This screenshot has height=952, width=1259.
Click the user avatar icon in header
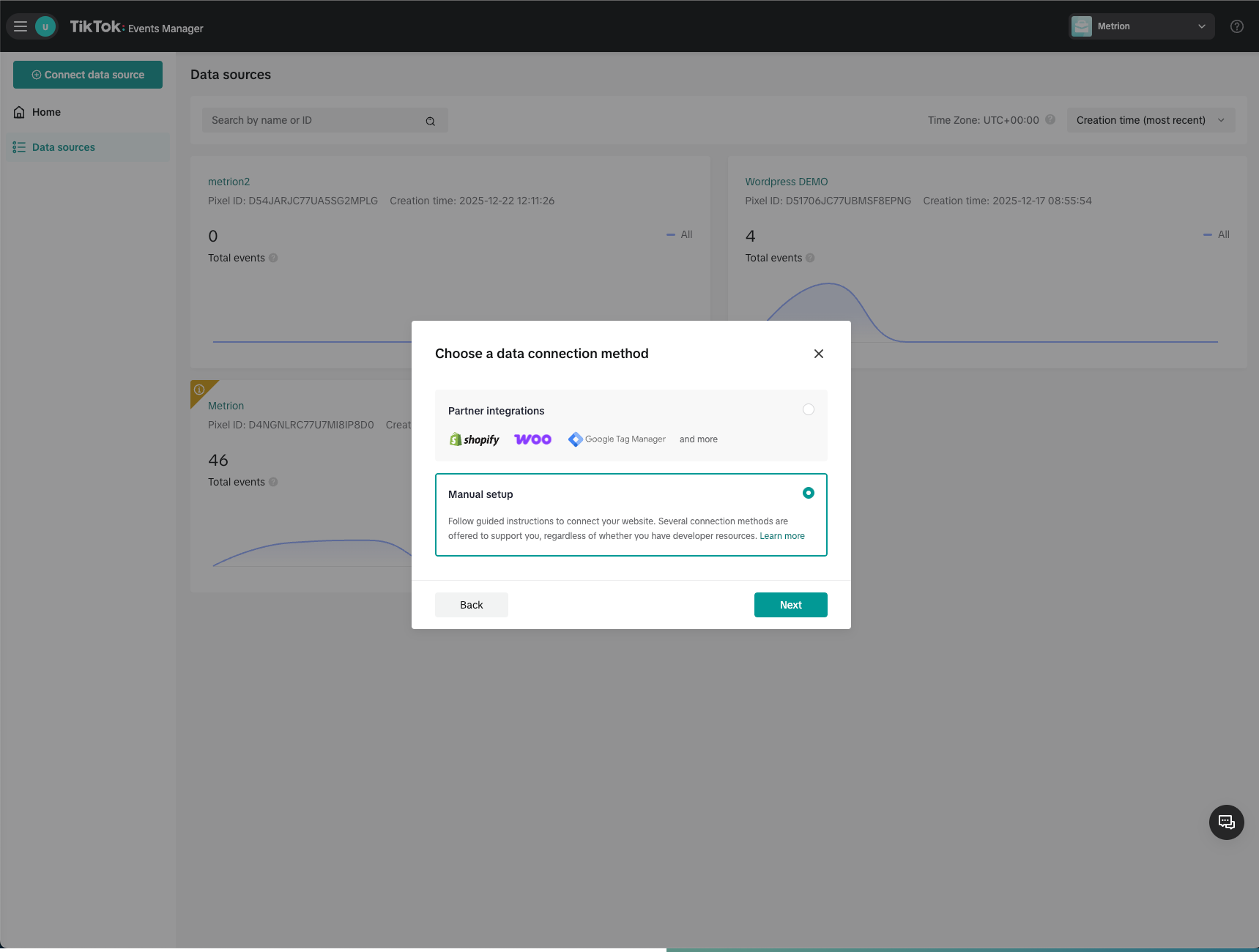45,26
